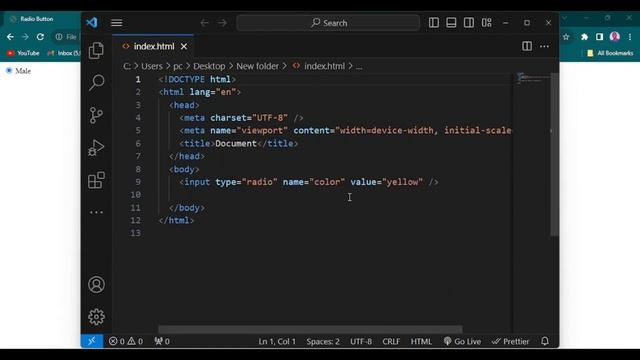The image size is (640, 360).
Task: Toggle the secondary side bar layout icon
Action: [469, 22]
